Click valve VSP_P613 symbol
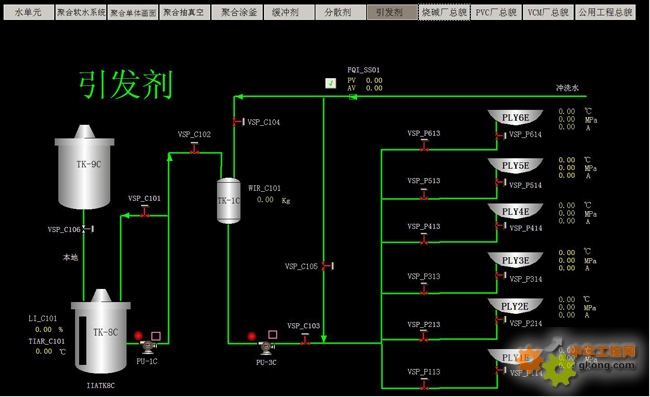 pyautogui.click(x=424, y=145)
